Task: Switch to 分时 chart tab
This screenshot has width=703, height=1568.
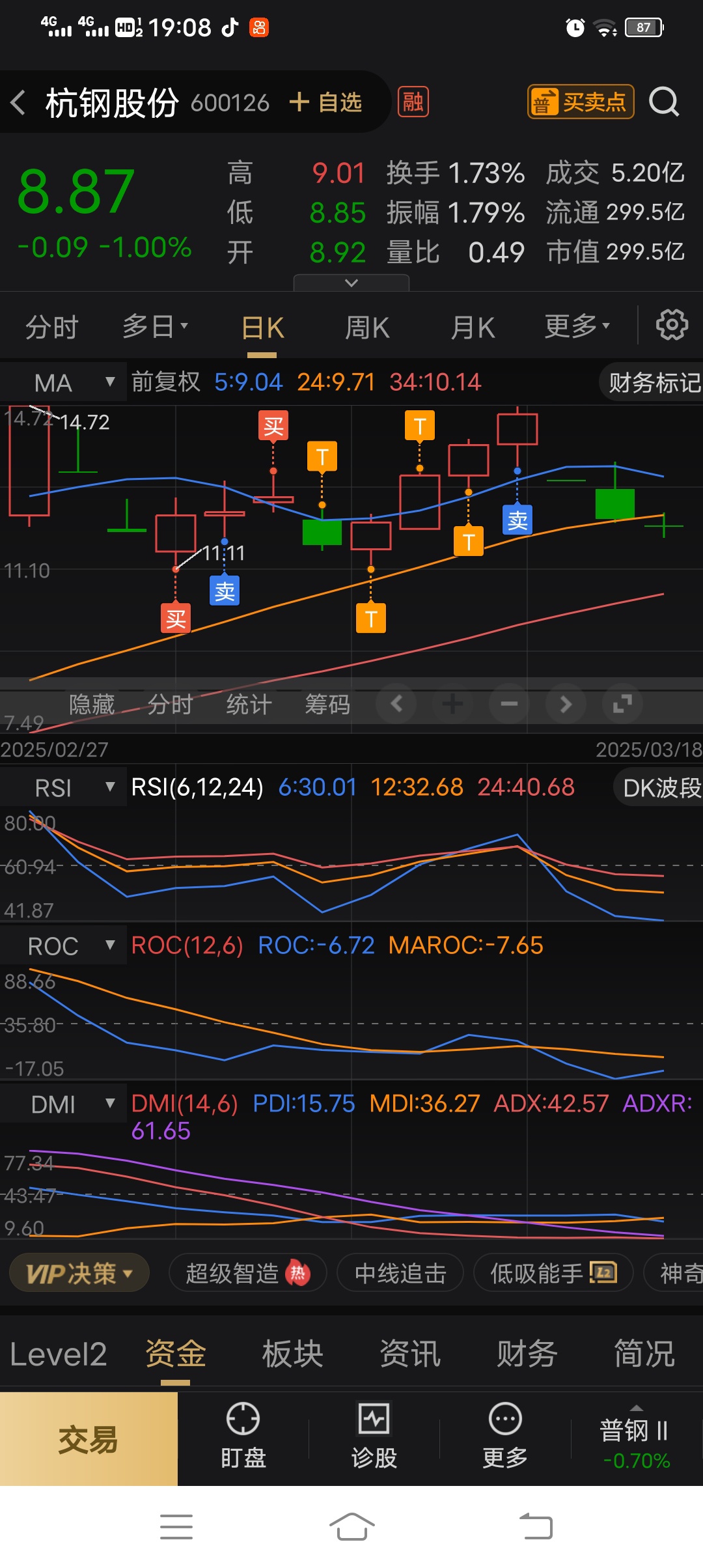Action: 52,327
